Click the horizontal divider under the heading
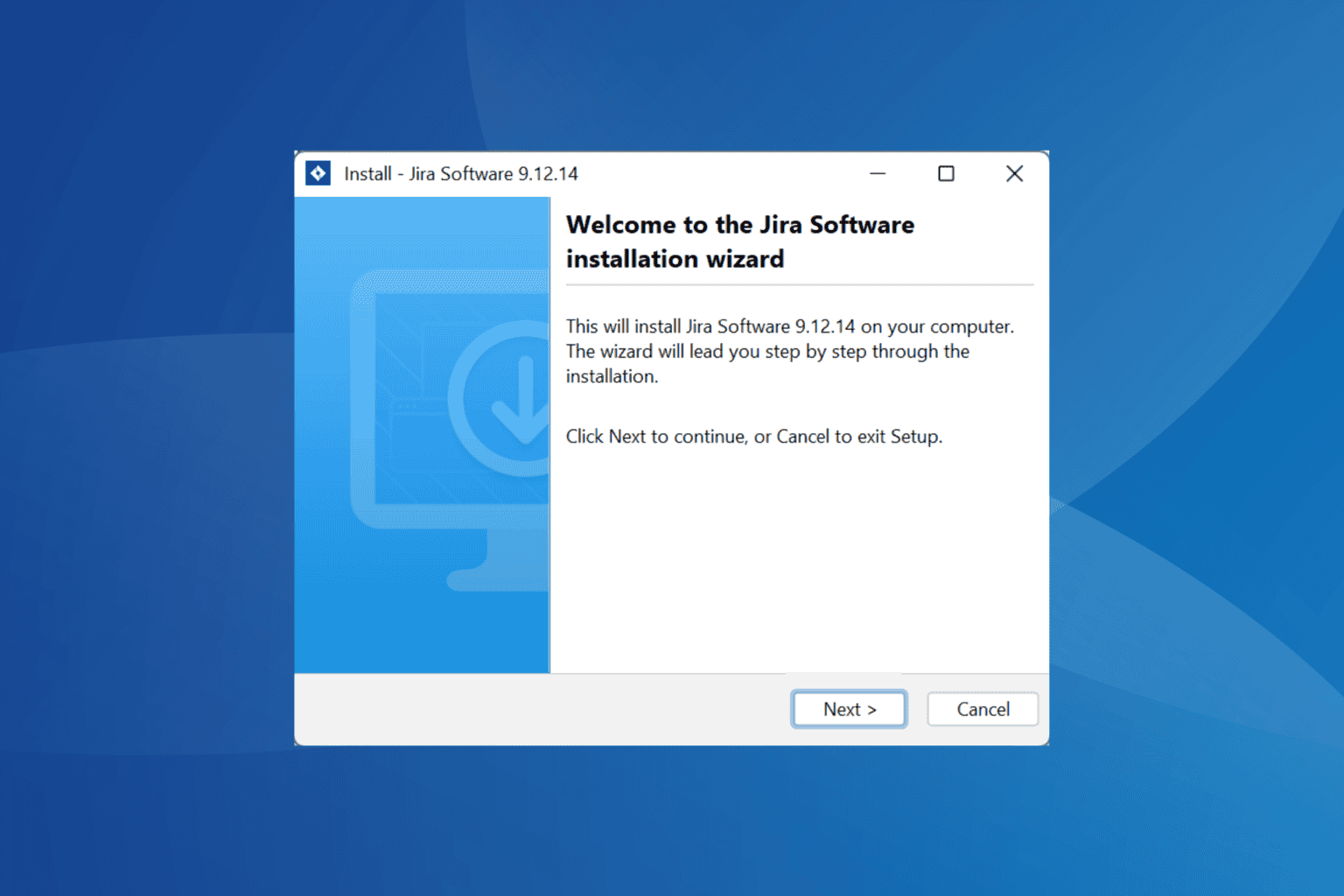The height and width of the screenshot is (896, 1344). 800,284
